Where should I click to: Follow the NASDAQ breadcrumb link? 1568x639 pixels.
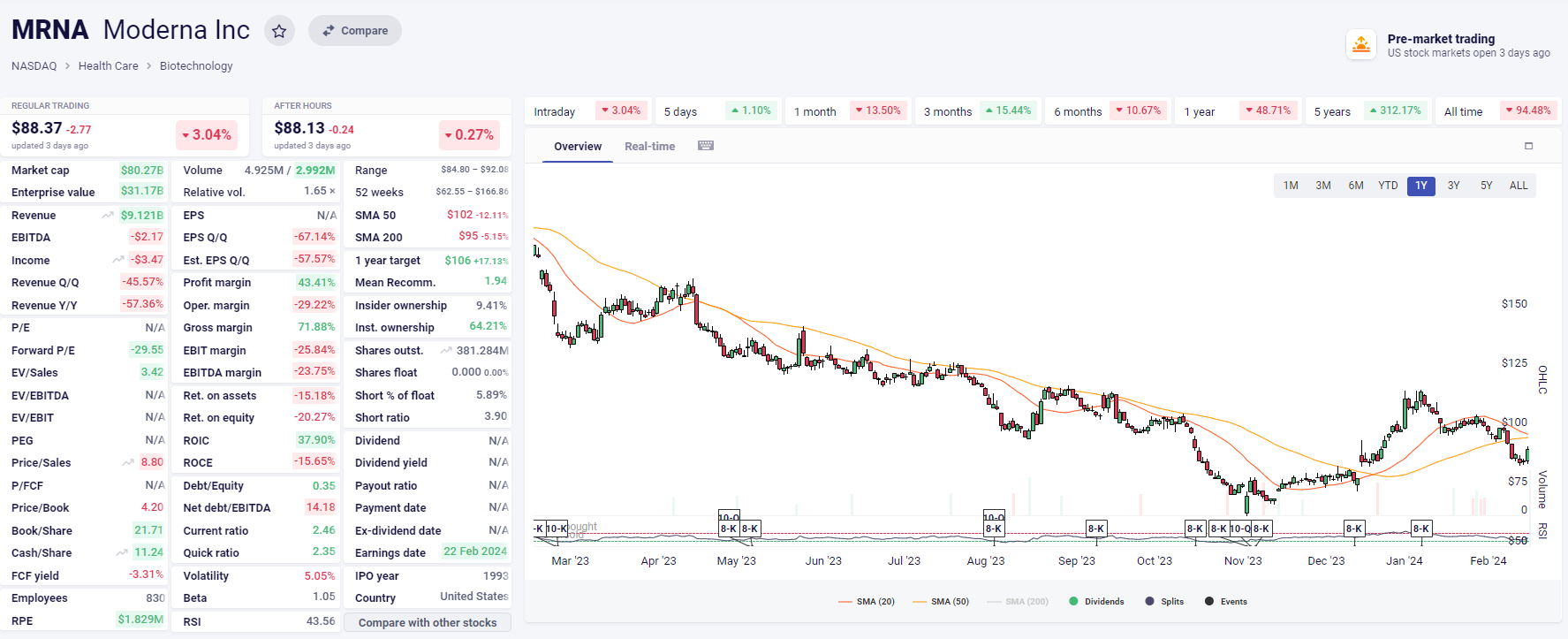34,66
